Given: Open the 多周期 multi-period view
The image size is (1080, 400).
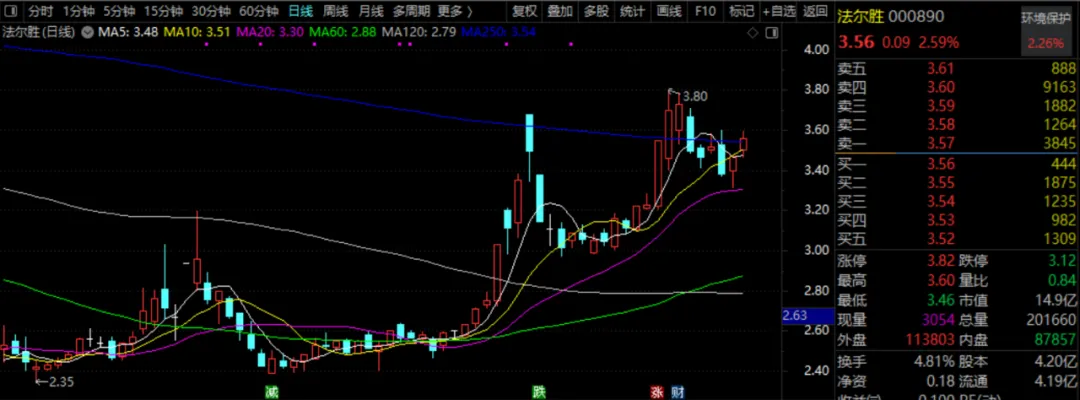Looking at the screenshot, I should coord(411,11).
